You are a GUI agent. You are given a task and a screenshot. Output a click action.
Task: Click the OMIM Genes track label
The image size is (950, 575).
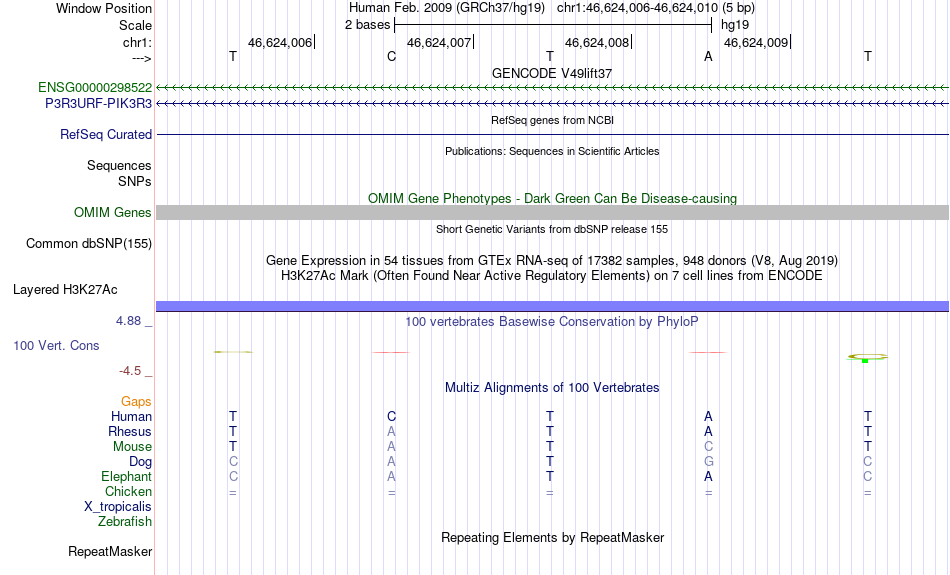pos(113,213)
